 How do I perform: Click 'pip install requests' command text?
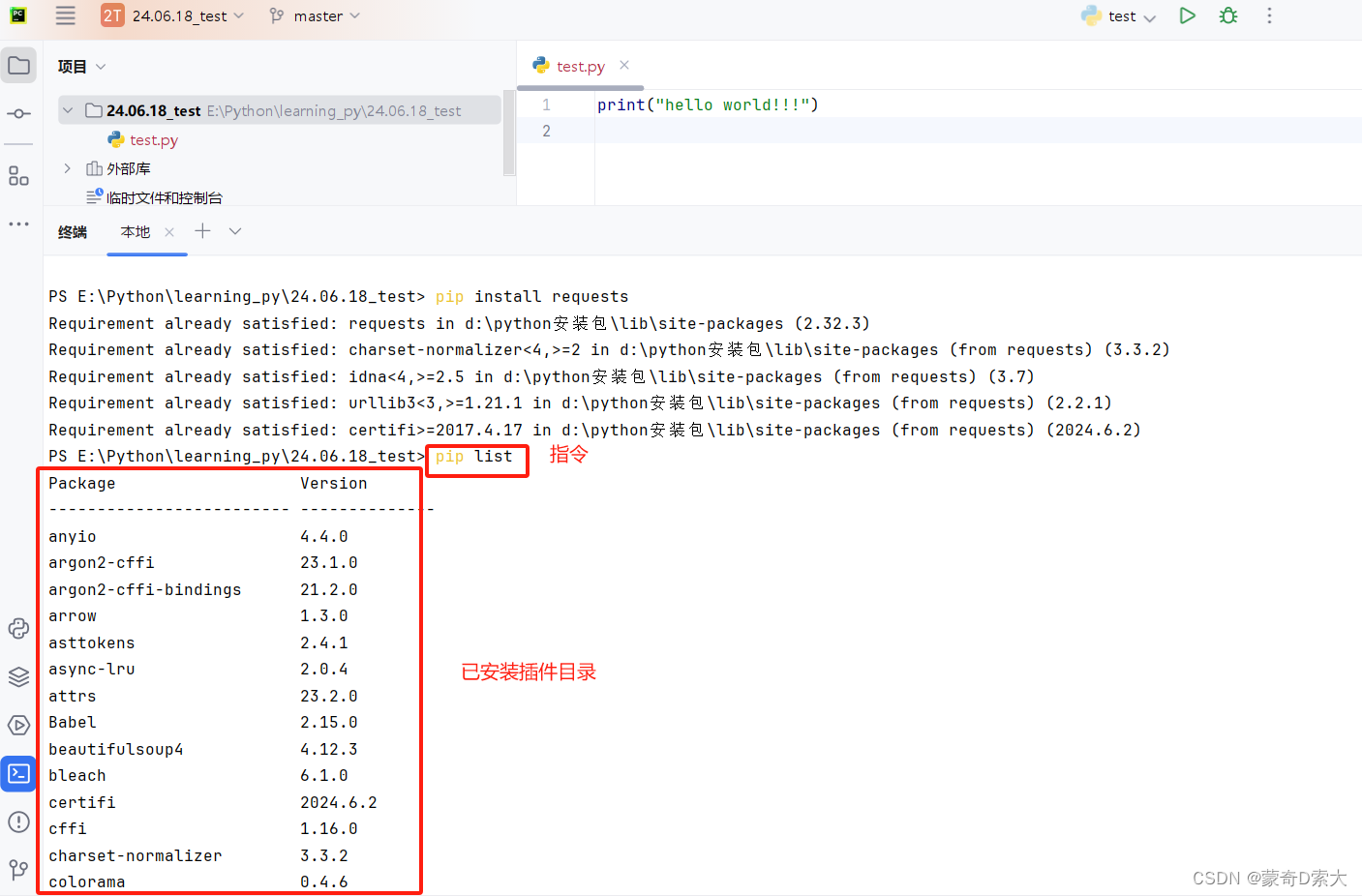(x=531, y=296)
